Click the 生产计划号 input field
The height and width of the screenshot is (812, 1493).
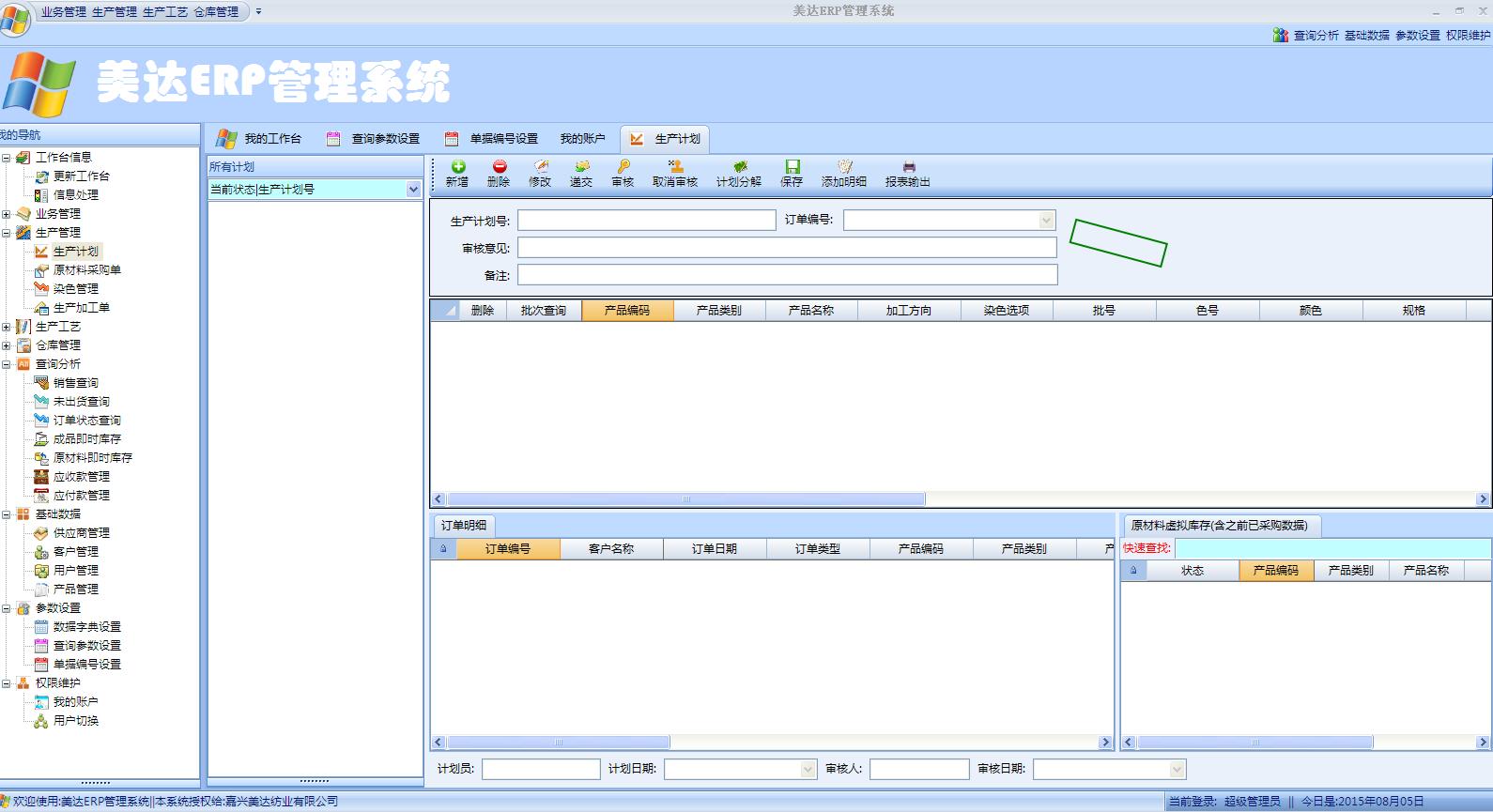647,221
